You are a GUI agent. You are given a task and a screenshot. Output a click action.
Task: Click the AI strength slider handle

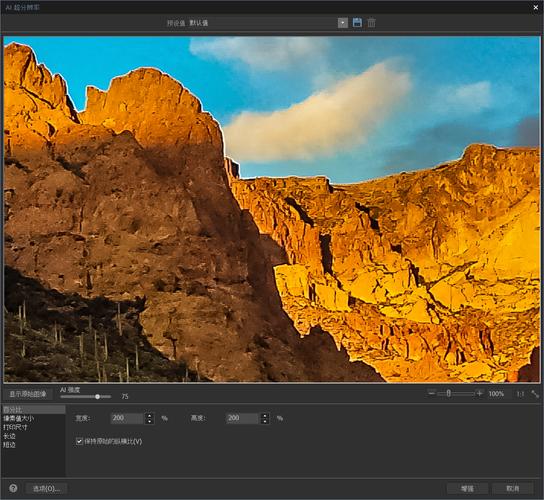pyautogui.click(x=97, y=396)
